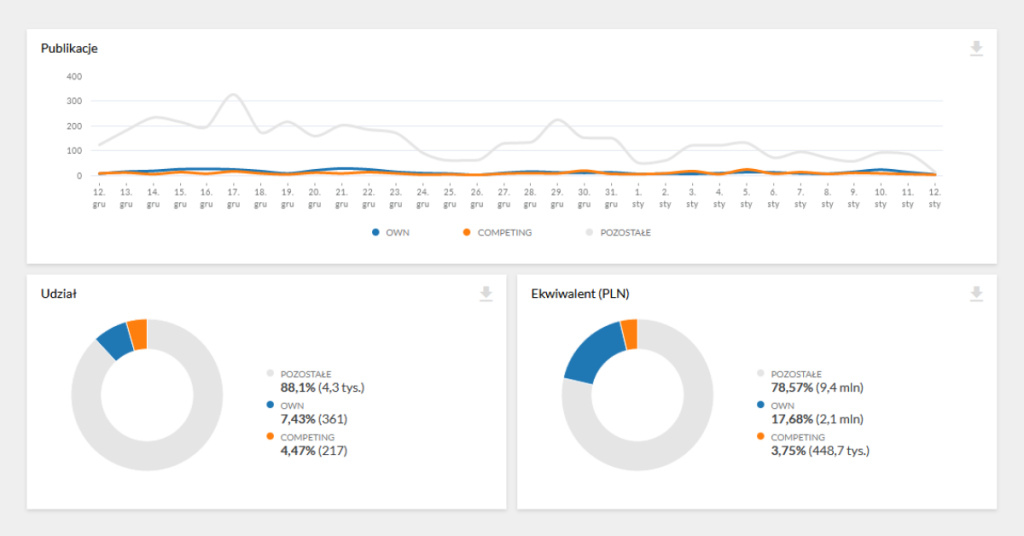Image resolution: width=1024 pixels, height=536 pixels.
Task: Click the 300 y-axis value
Action: [74, 101]
